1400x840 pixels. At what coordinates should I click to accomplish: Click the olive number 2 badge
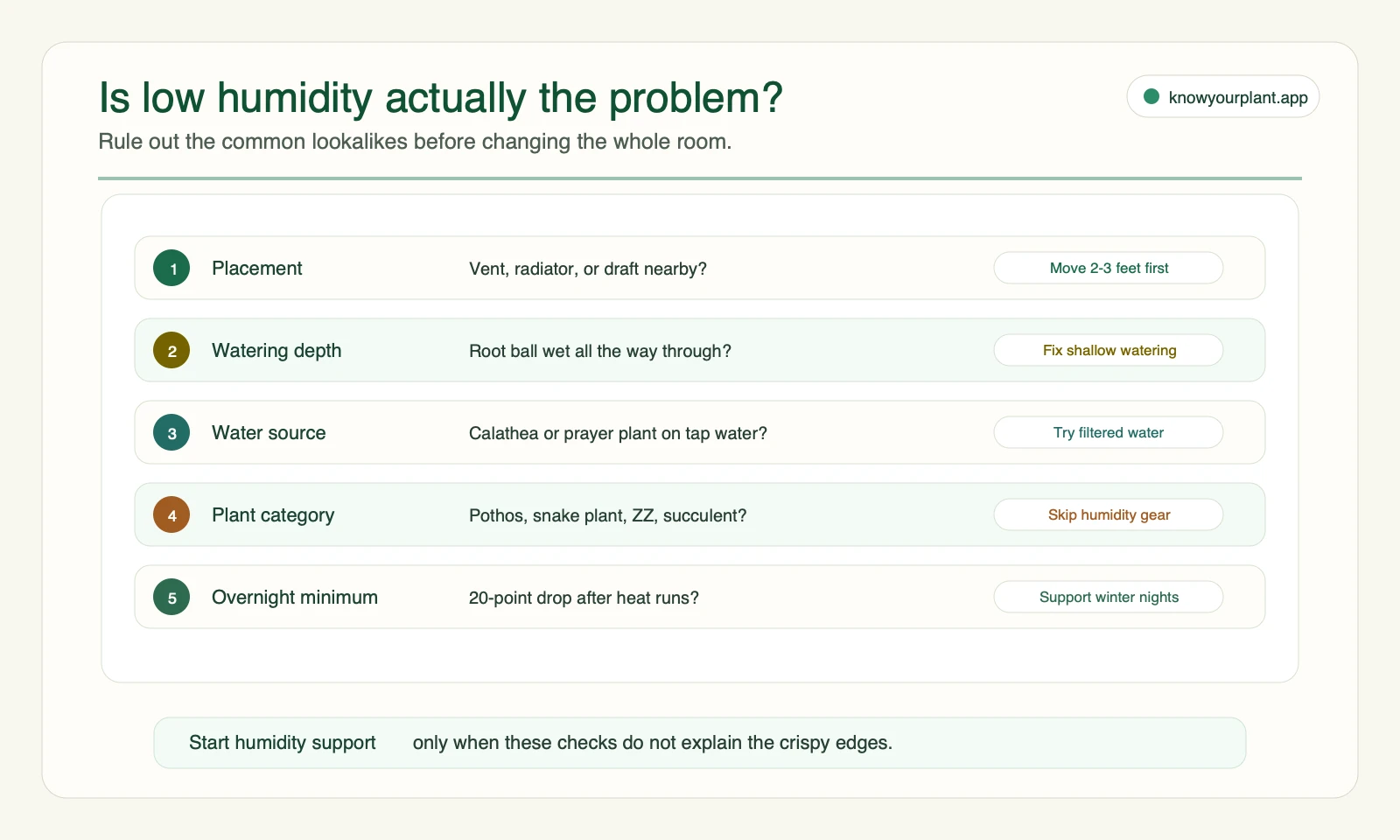coord(171,350)
